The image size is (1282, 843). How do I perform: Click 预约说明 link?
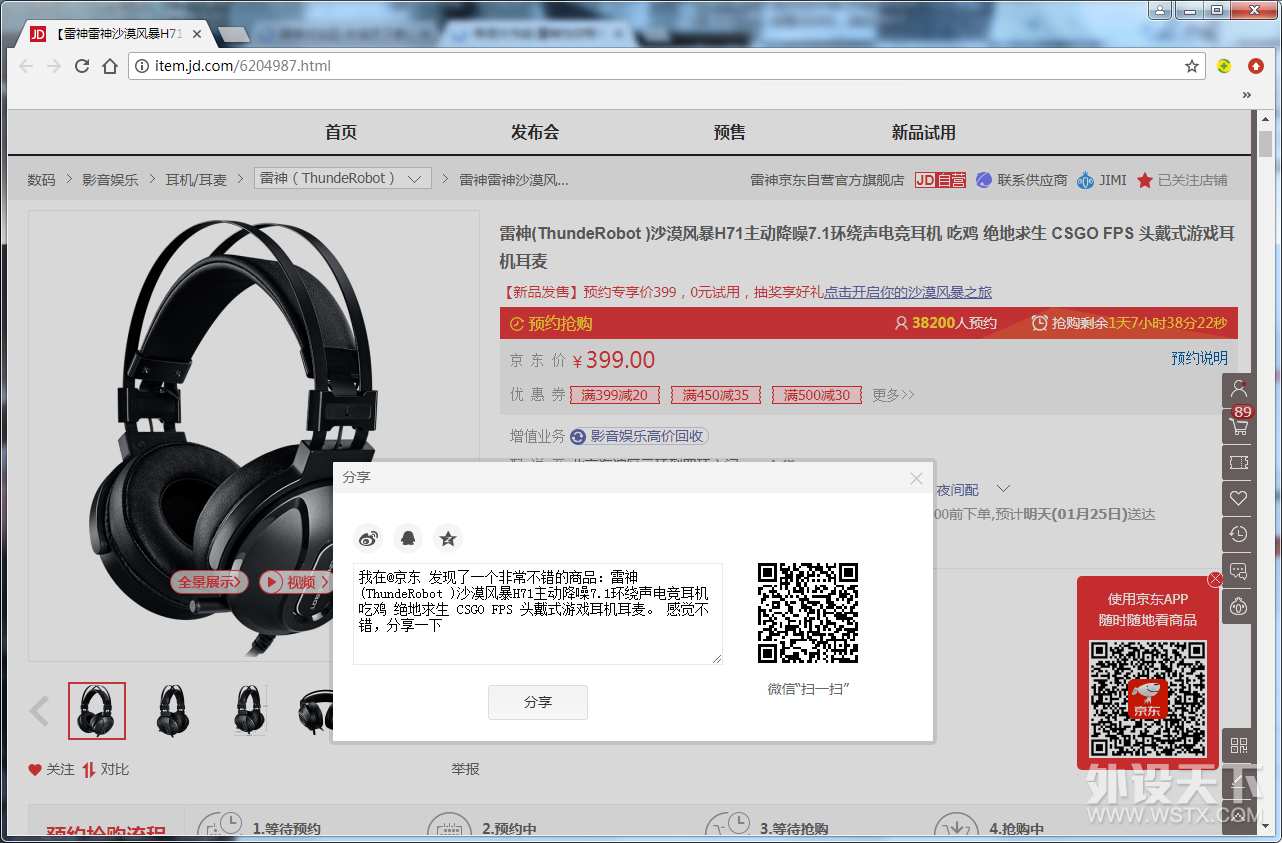pyautogui.click(x=1199, y=358)
